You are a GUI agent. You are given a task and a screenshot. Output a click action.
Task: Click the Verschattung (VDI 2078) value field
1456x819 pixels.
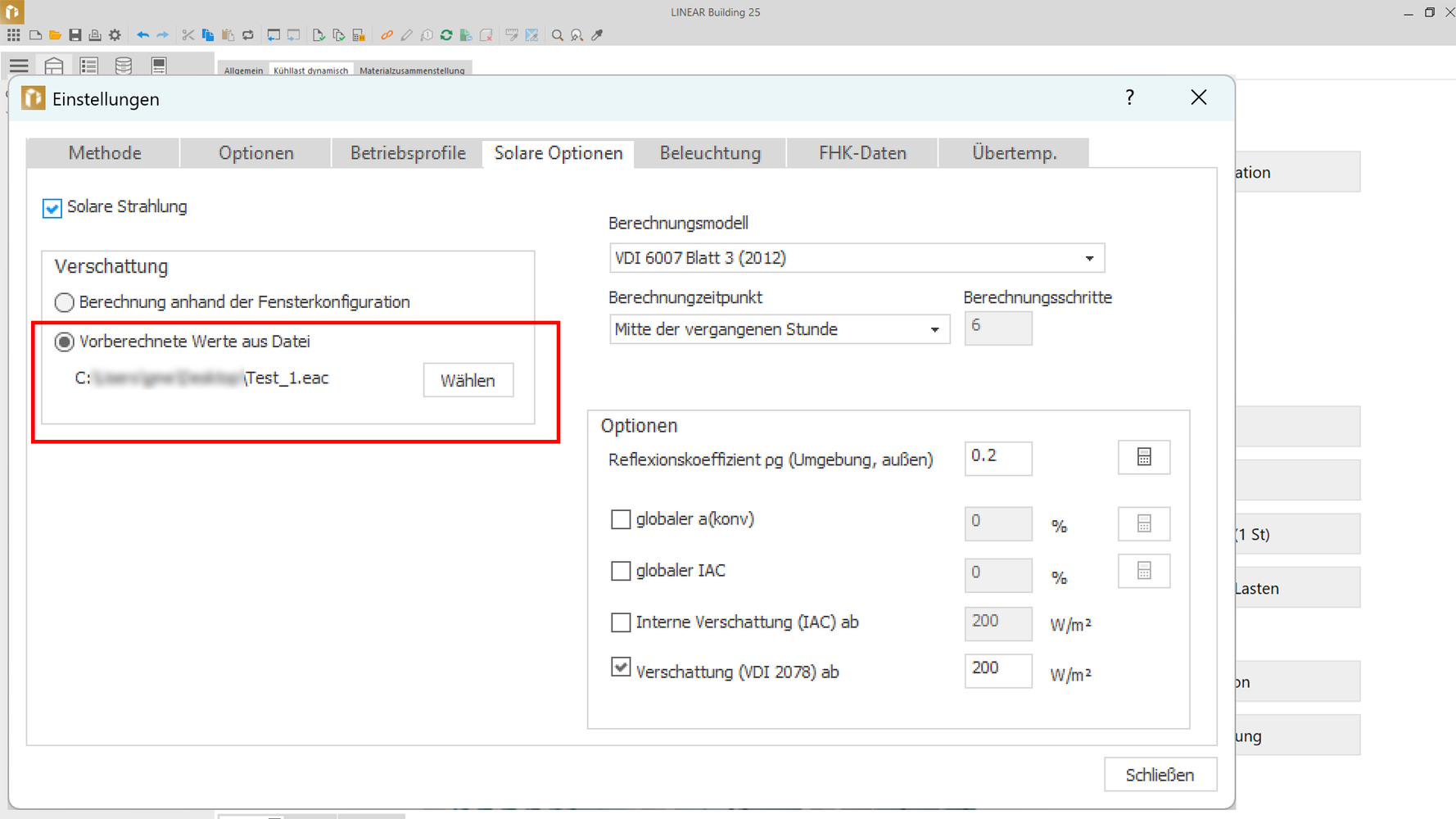pos(997,669)
